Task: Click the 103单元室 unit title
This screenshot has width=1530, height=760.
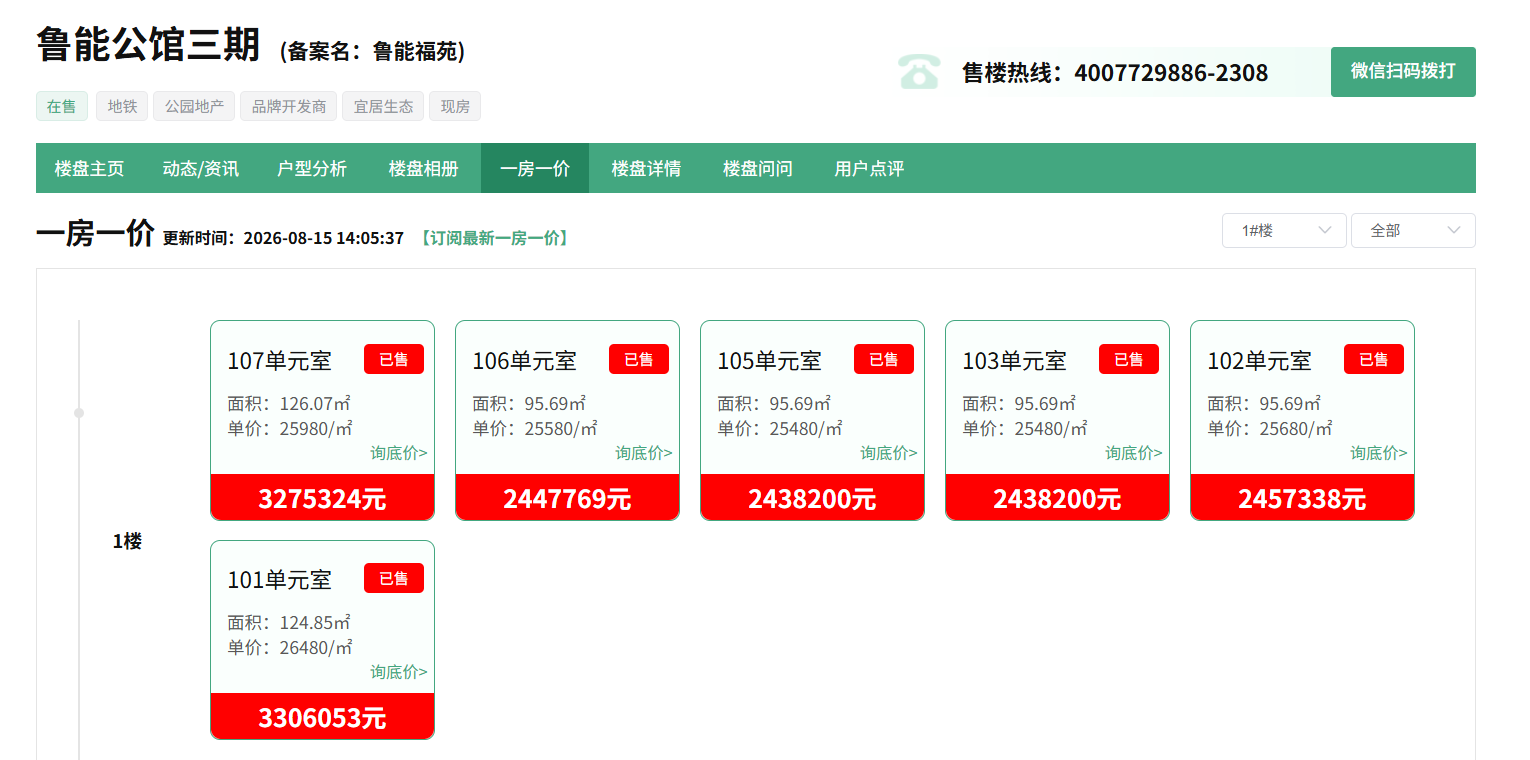Action: 1015,360
